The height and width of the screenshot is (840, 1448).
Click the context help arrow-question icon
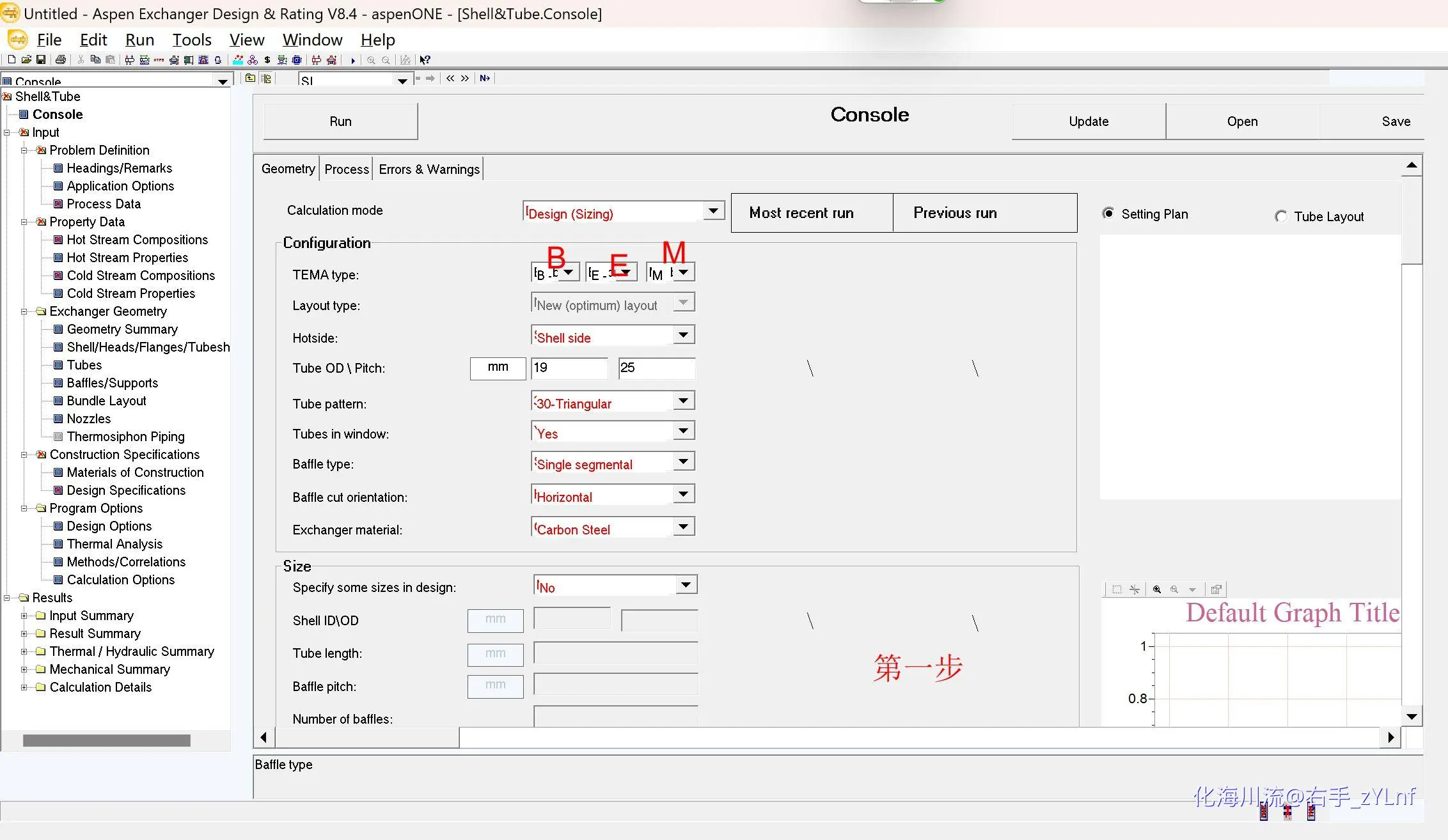coord(425,60)
